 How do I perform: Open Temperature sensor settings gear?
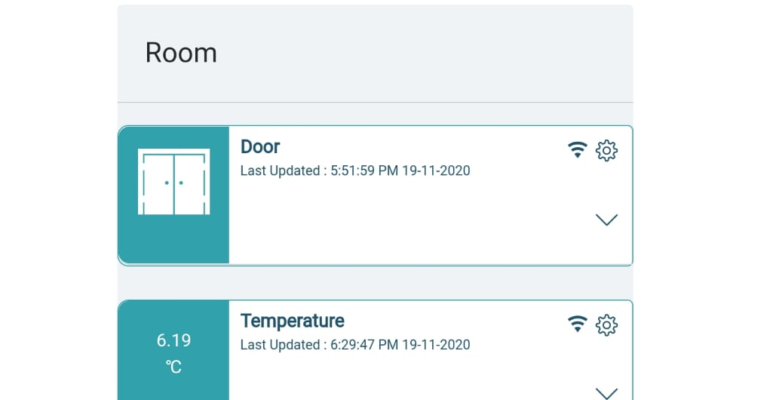606,325
